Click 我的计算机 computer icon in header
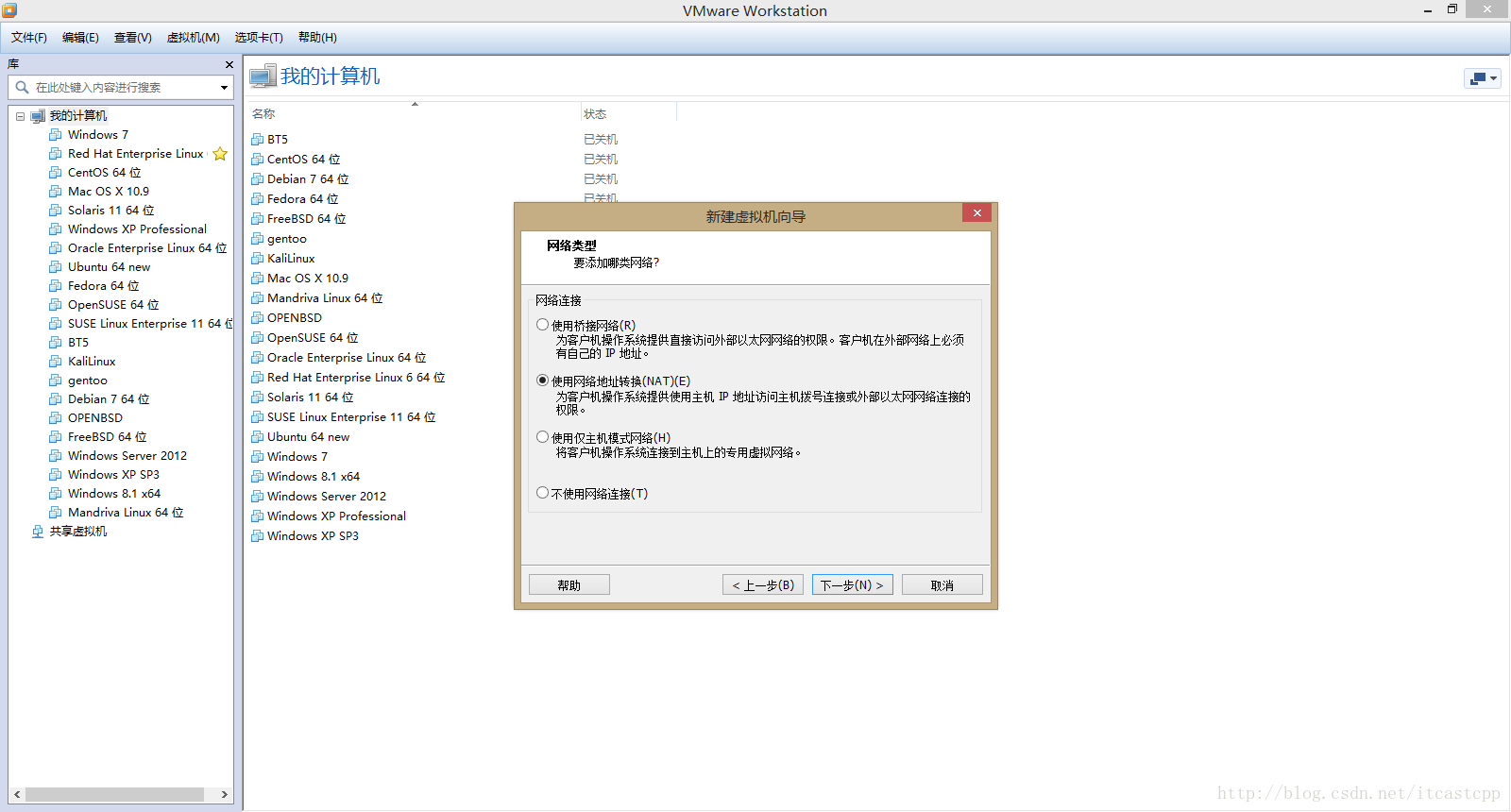1511x812 pixels. [263, 76]
